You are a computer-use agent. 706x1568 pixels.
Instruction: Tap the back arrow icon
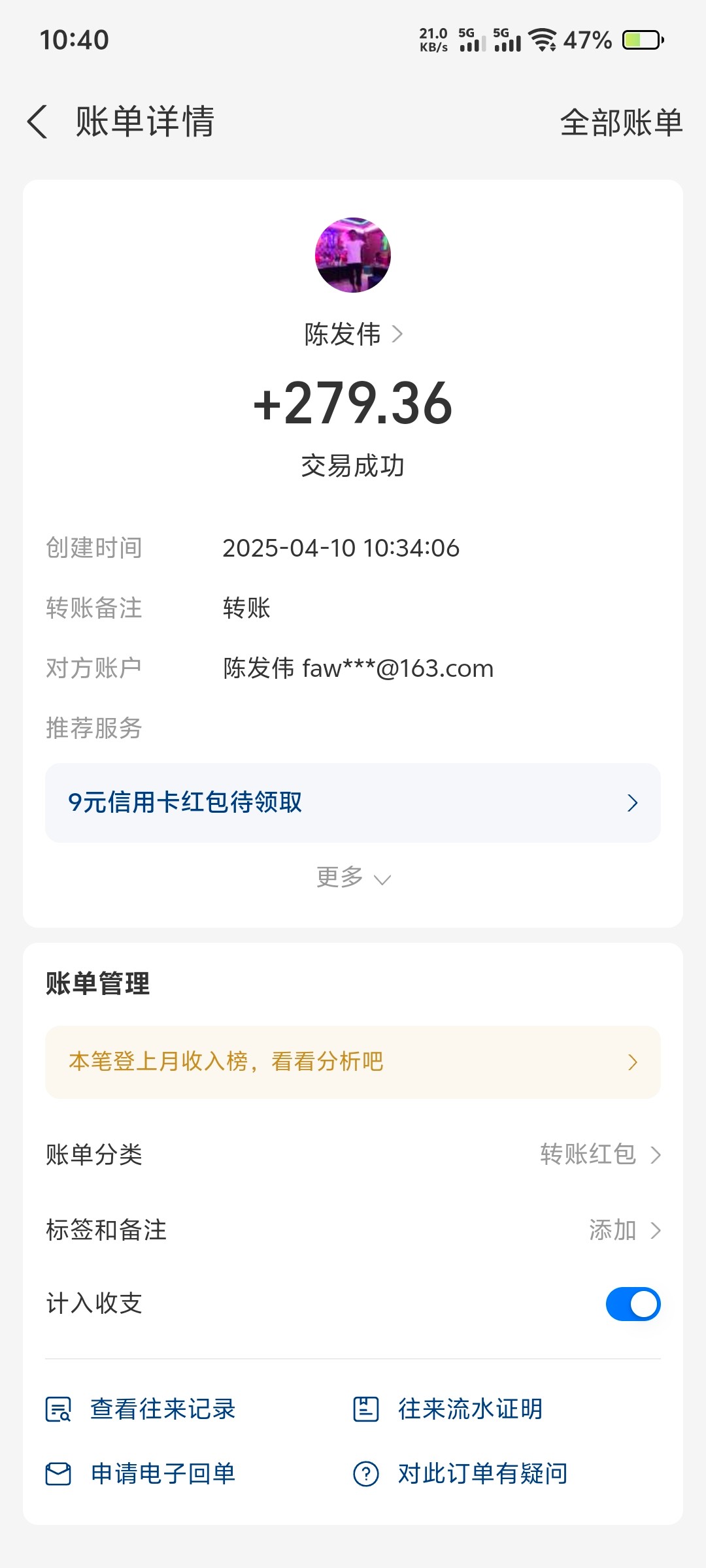[38, 122]
